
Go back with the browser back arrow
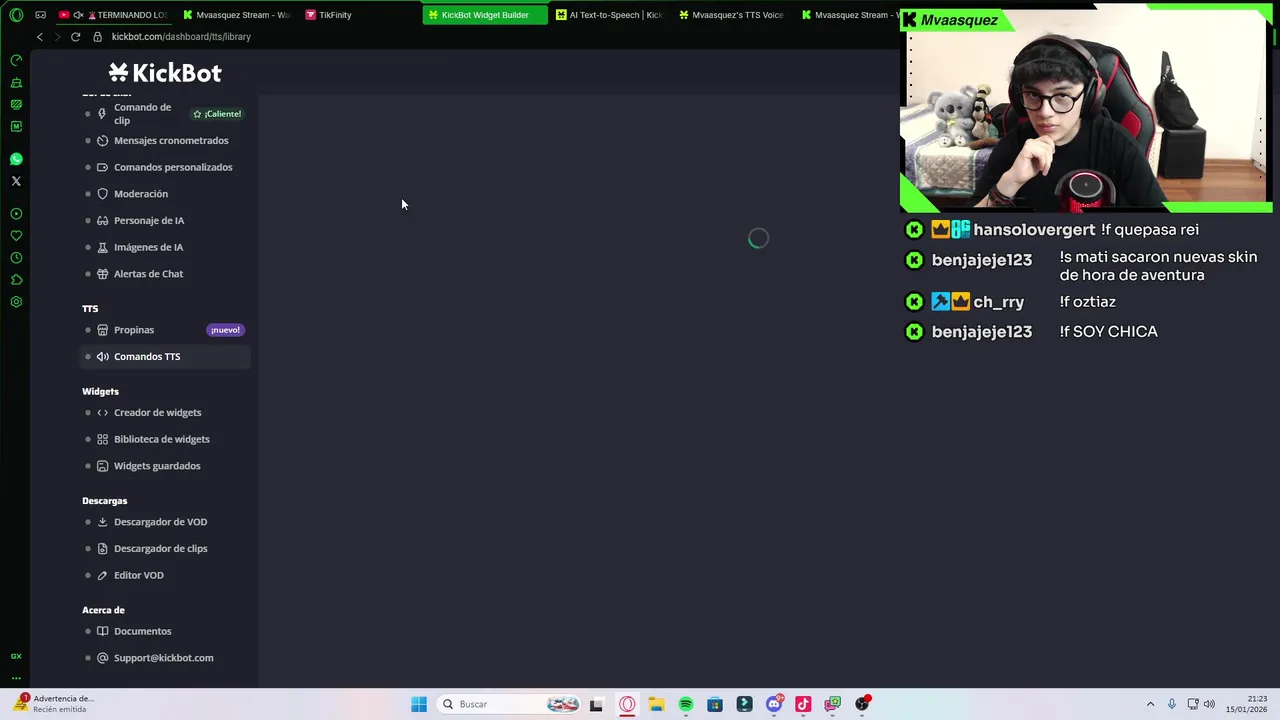point(40,37)
